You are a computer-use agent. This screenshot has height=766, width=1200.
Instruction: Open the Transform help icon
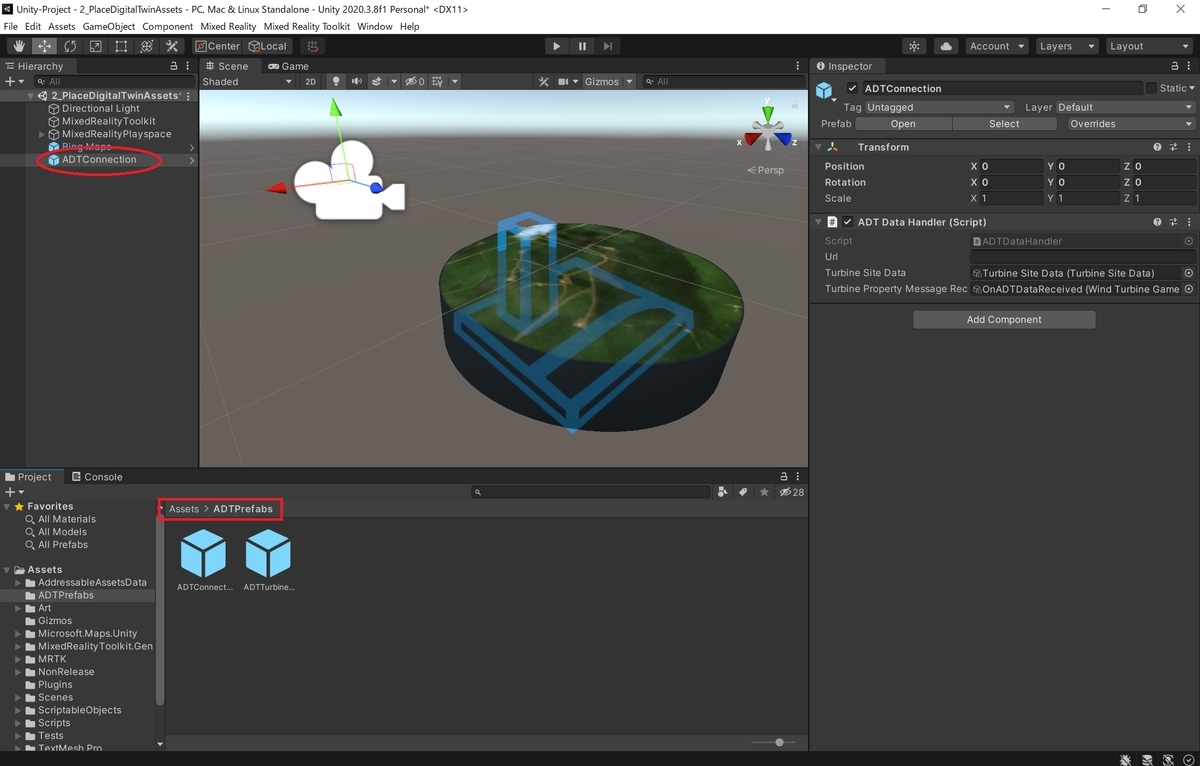pyautogui.click(x=1157, y=147)
